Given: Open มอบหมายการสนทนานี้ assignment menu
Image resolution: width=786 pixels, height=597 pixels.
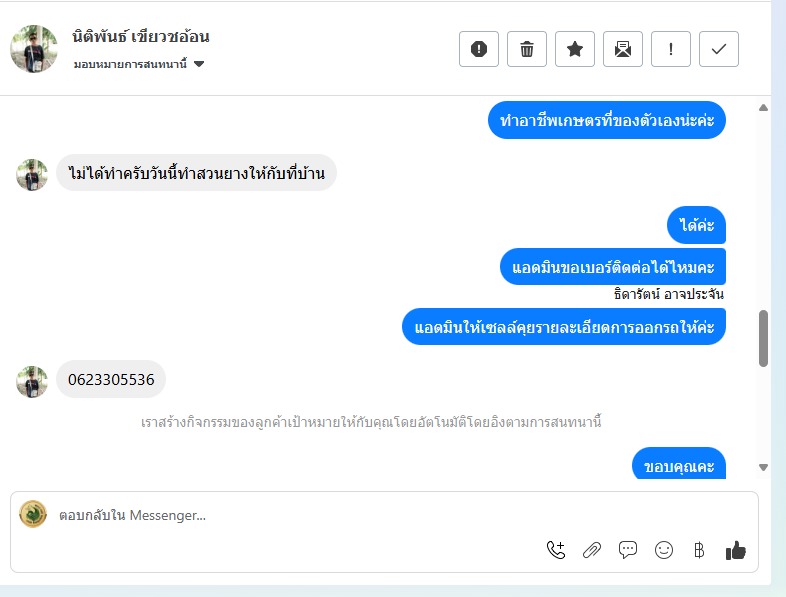Looking at the screenshot, I should click(x=139, y=64).
